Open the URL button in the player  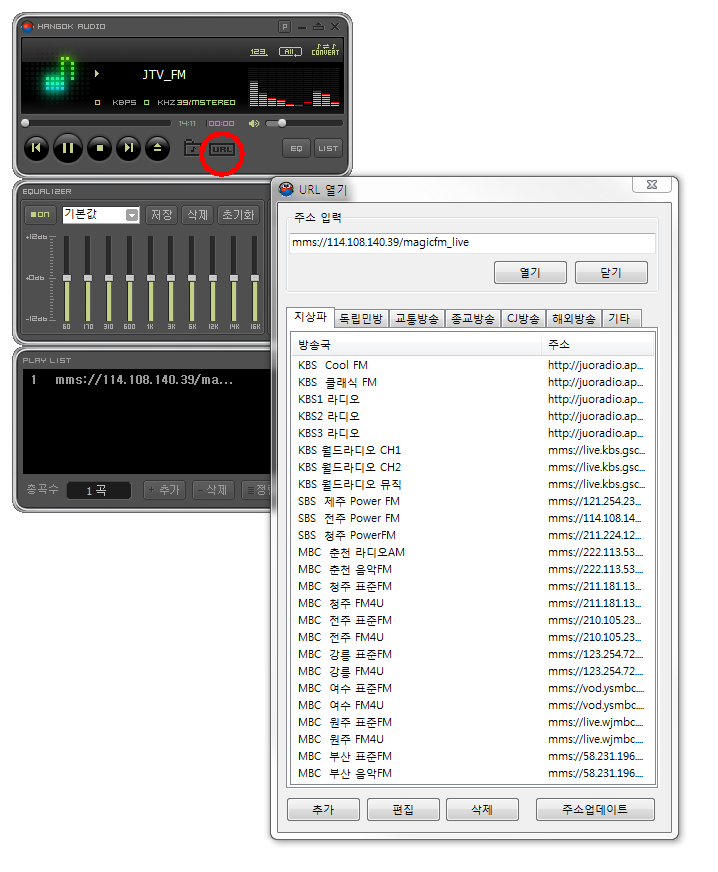(222, 149)
